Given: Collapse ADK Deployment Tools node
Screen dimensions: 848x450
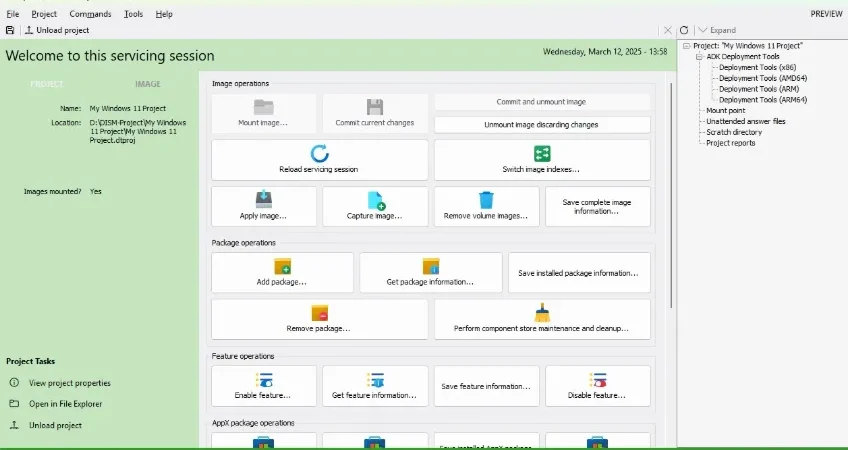Looking at the screenshot, I should click(699, 57).
